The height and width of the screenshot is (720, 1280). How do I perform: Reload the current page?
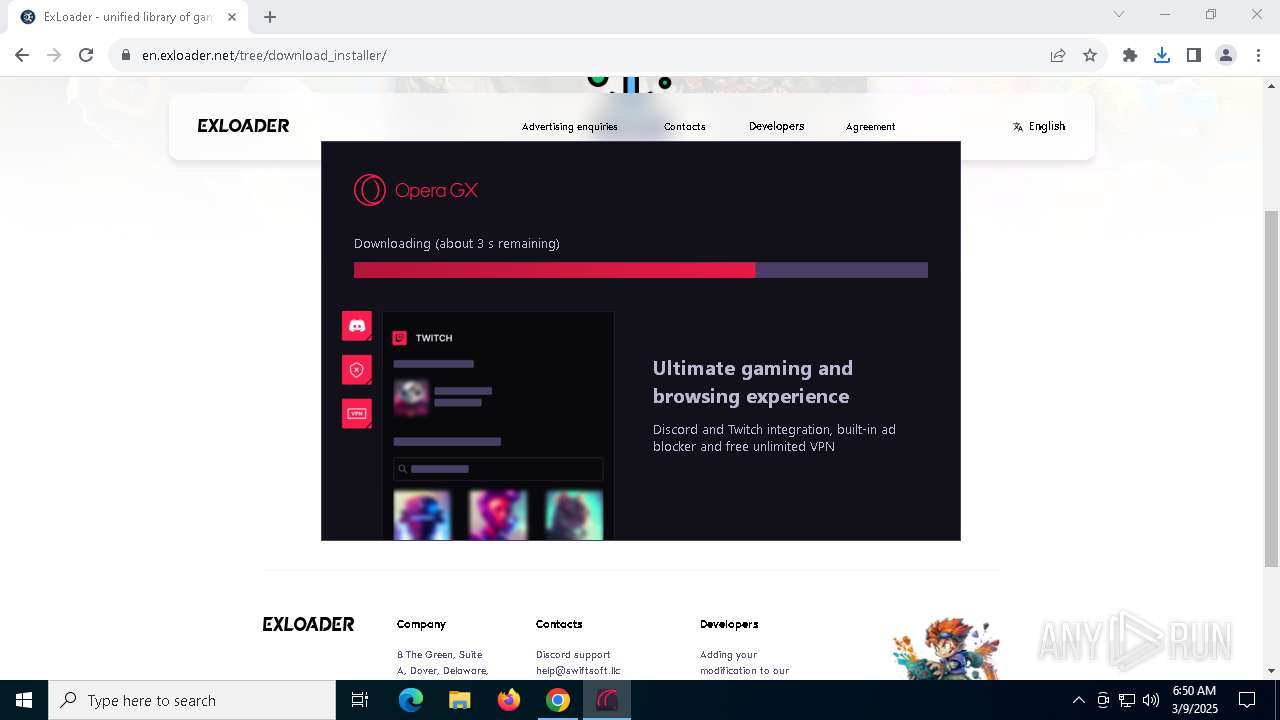[86, 55]
